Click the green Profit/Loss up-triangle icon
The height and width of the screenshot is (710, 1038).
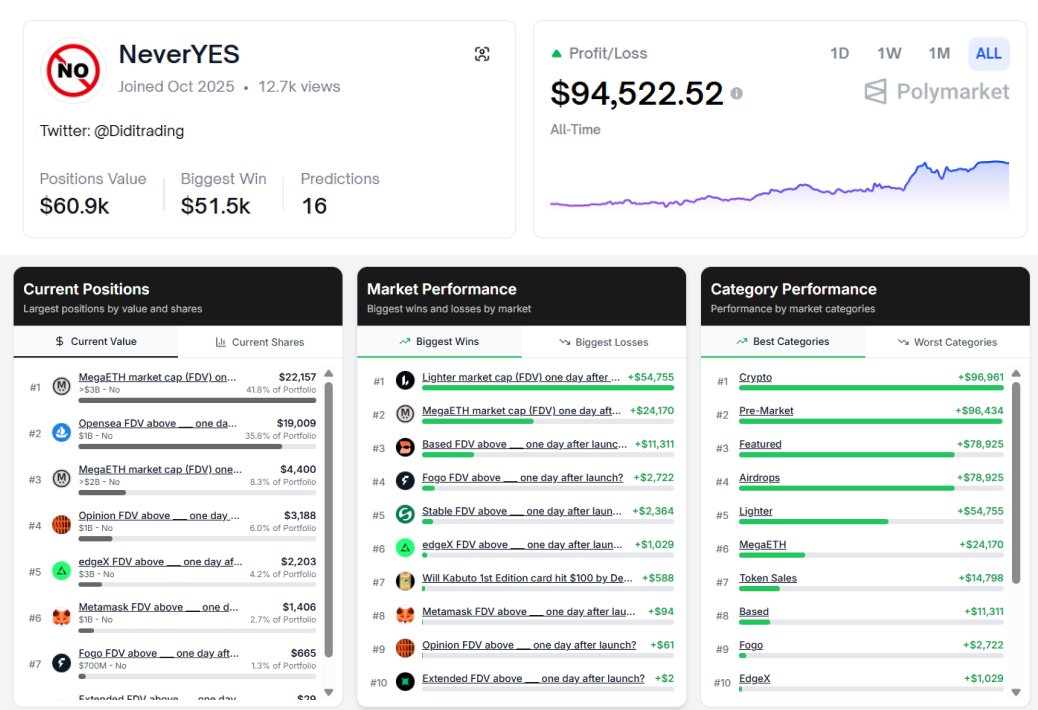[x=557, y=54]
